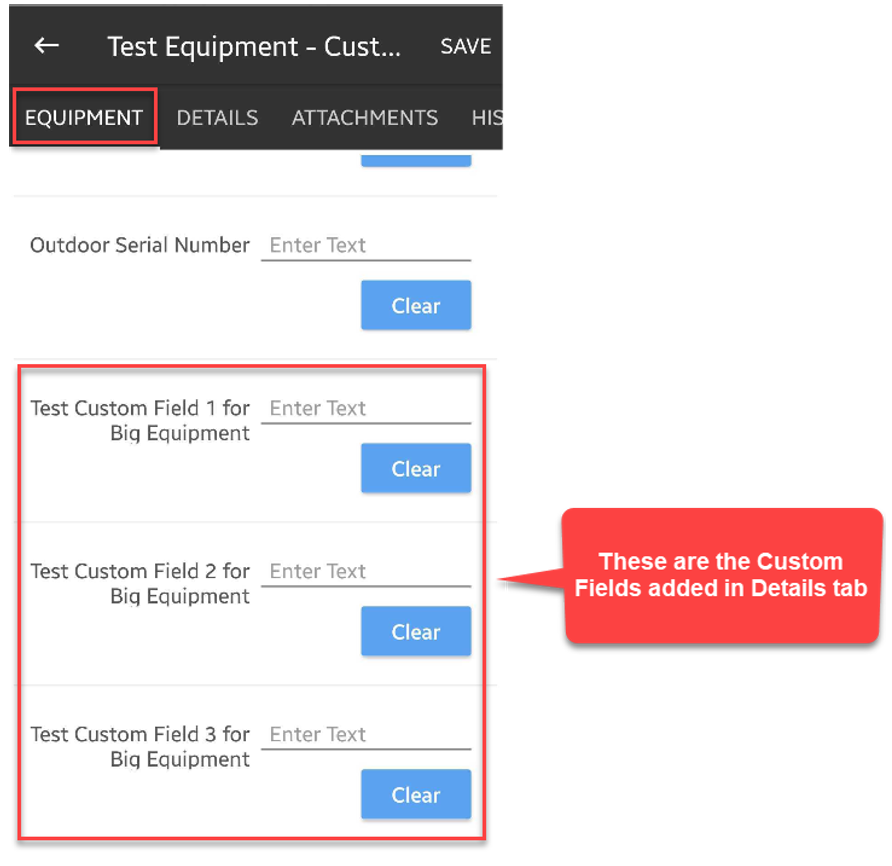
Task: Click the red Custom Fields callout note
Action: (720, 575)
